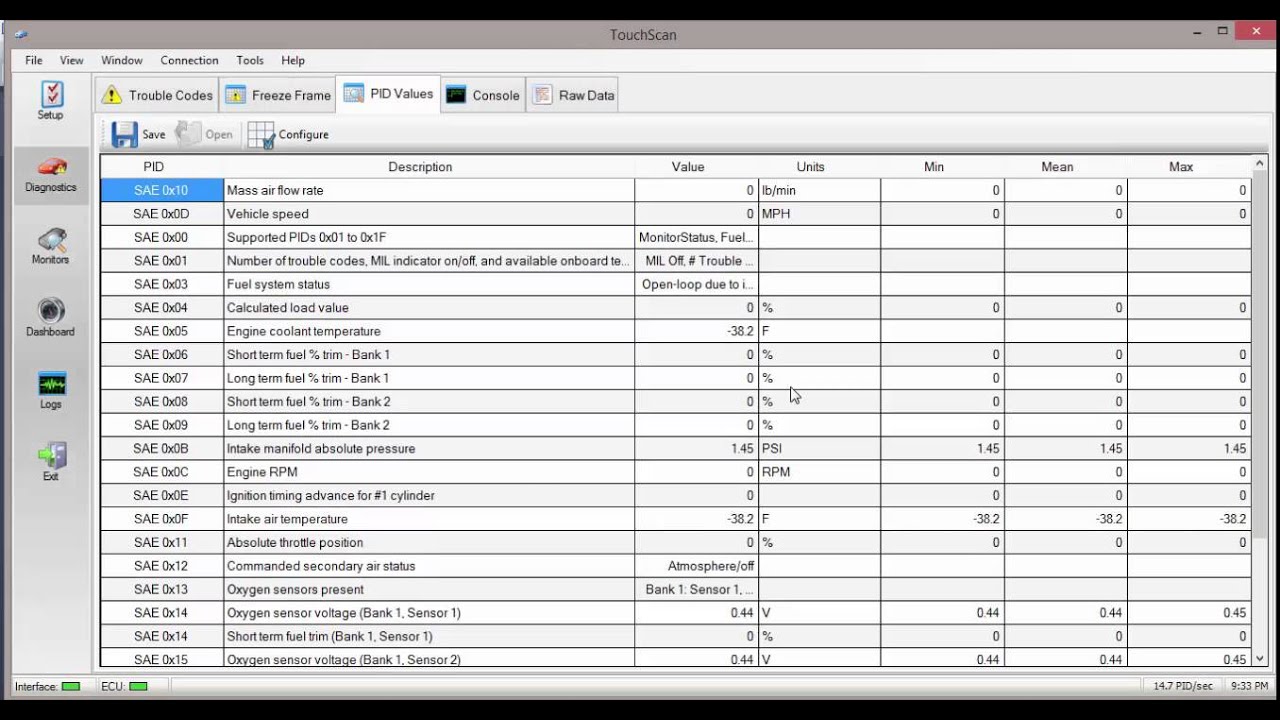Click the Console tab monitor icon
1280x720 pixels.
[456, 95]
